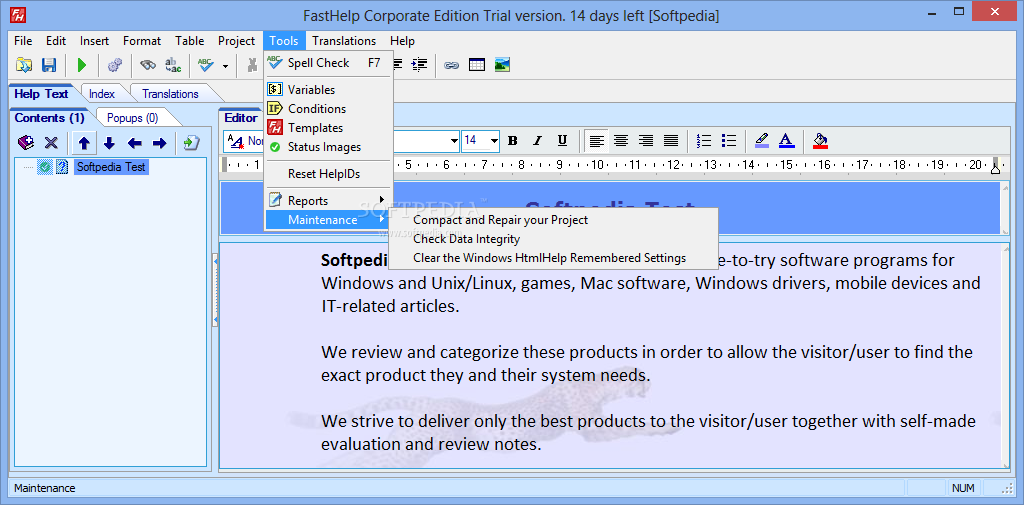The height and width of the screenshot is (505, 1024).
Task: Set paragraph alignment to justified
Action: pyautogui.click(x=671, y=140)
